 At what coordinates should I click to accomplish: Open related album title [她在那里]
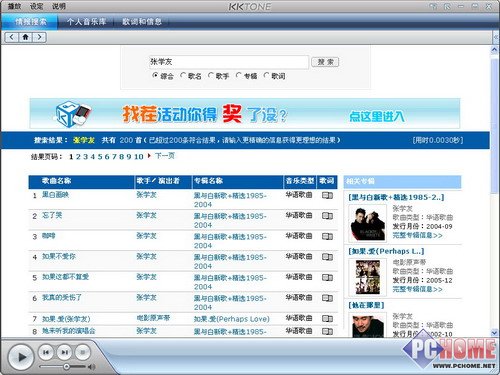pyautogui.click(x=366, y=305)
